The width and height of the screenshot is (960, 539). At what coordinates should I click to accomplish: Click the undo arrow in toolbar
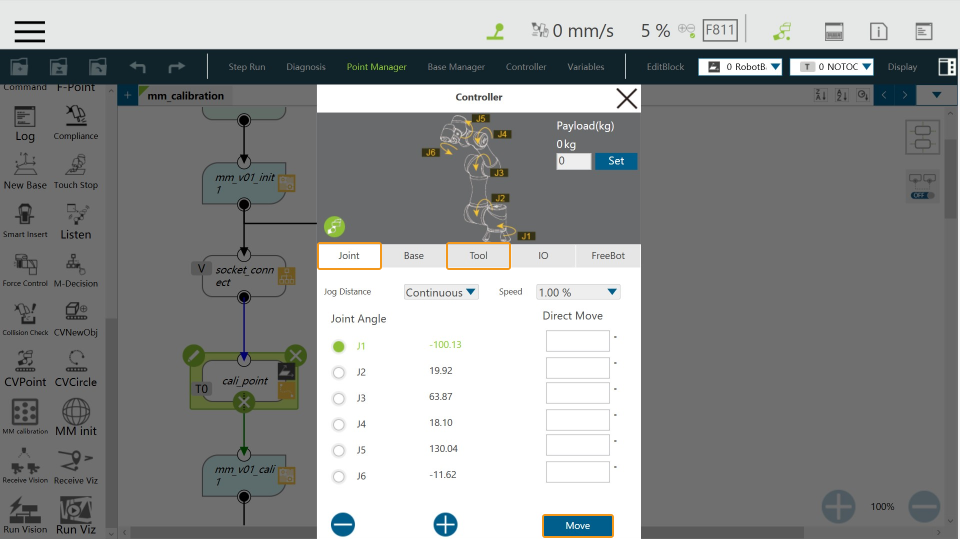click(x=138, y=67)
